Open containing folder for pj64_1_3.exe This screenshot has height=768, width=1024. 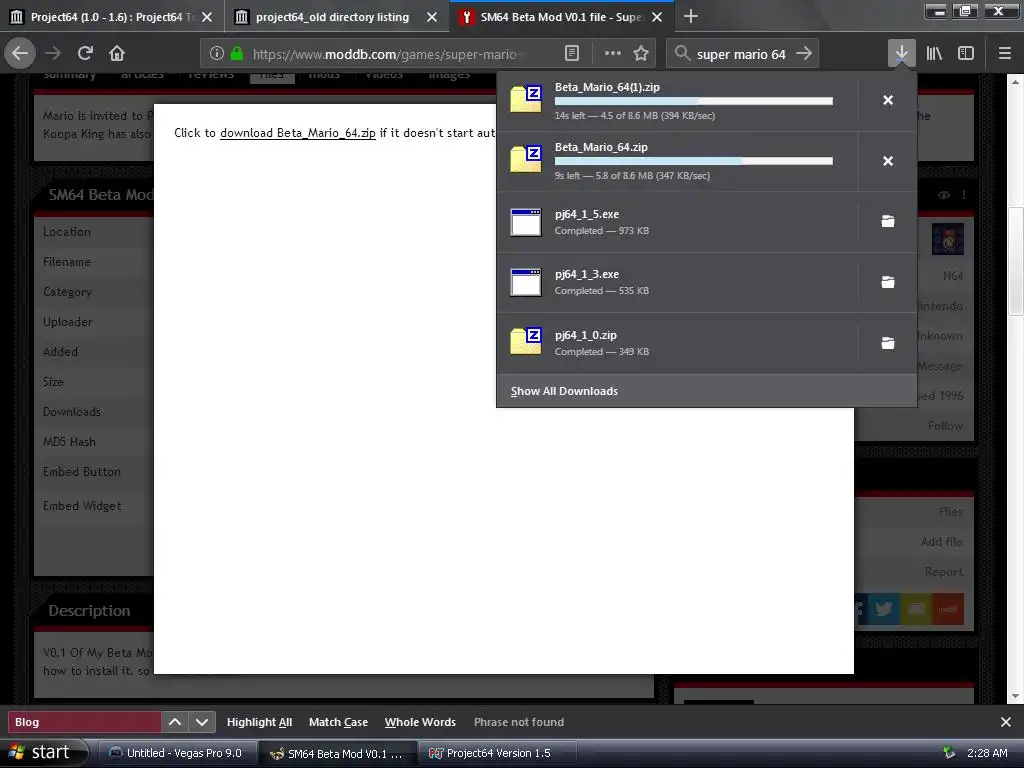888,282
